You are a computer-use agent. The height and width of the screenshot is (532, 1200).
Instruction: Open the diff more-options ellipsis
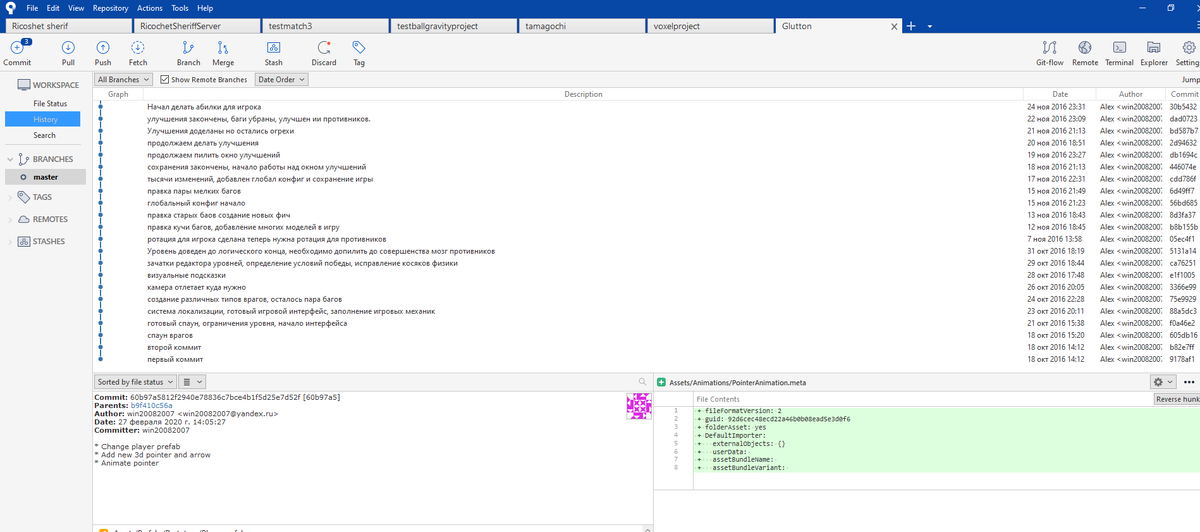coord(1189,382)
